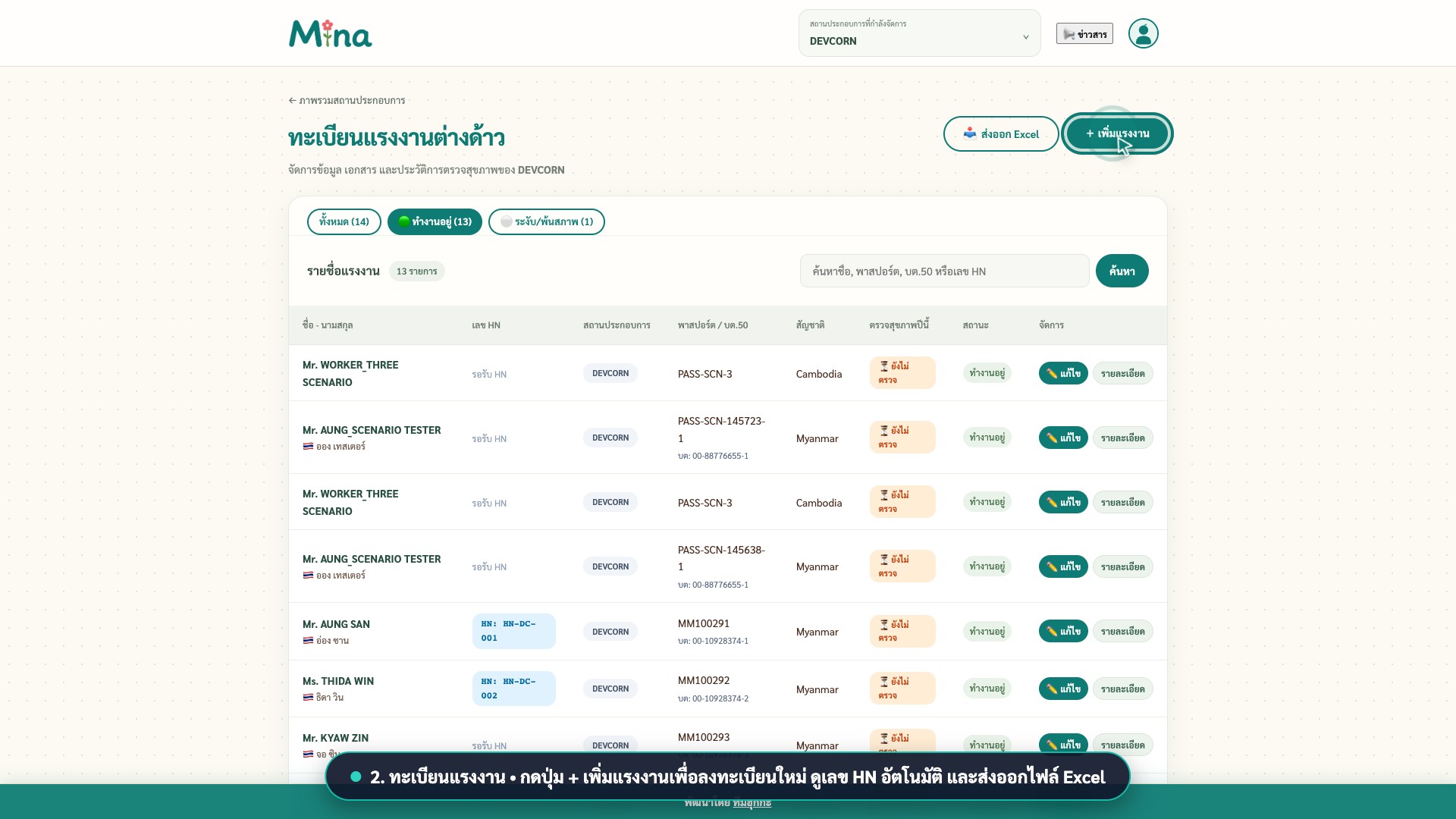Open the user profile avatar icon
This screenshot has height=819, width=1456.
[x=1143, y=33]
